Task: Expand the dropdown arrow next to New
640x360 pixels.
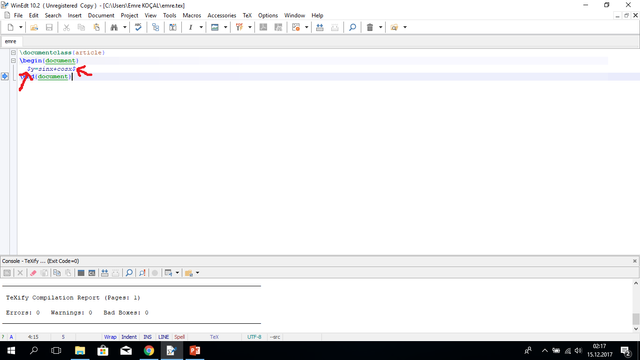Action: tap(20, 27)
